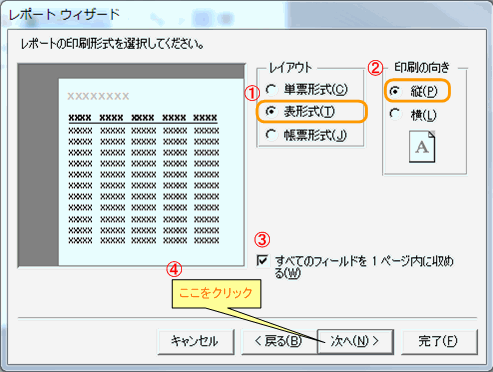This screenshot has width=493, height=372.
Task: Click the キャンセル button
Action: coord(196,342)
